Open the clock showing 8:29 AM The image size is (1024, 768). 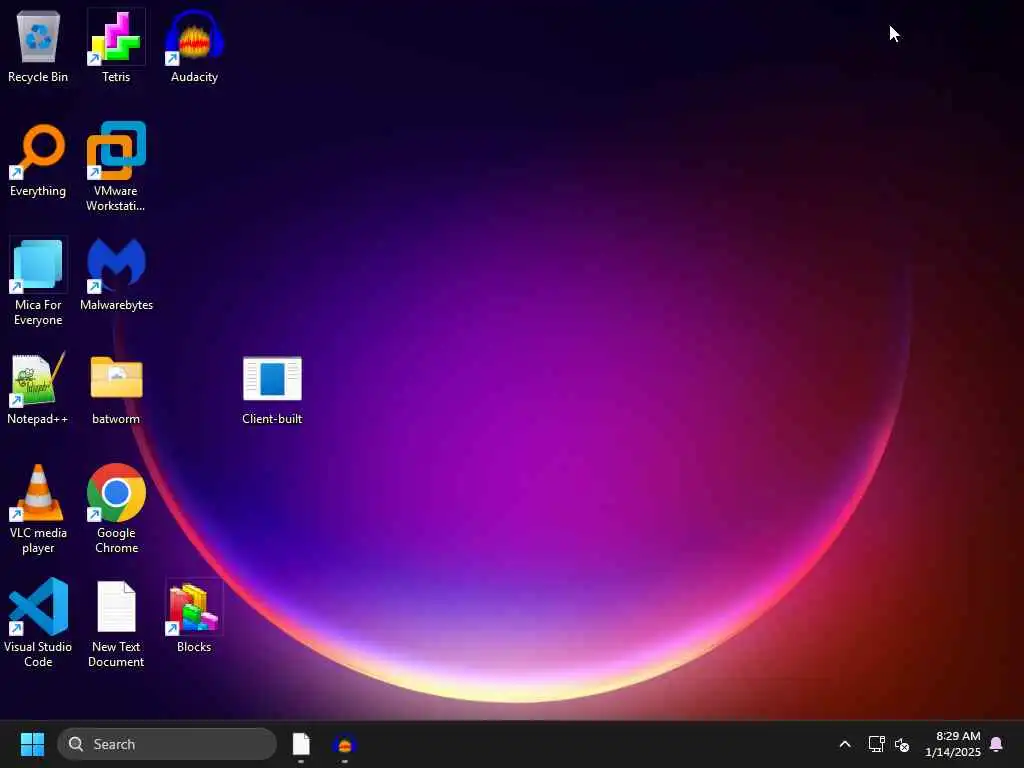point(953,744)
